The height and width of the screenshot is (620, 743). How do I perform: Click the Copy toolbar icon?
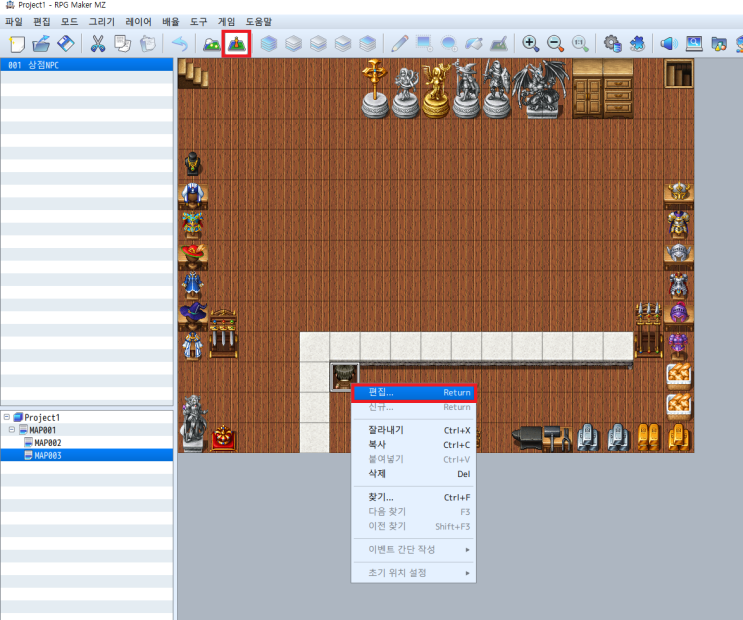pos(123,44)
